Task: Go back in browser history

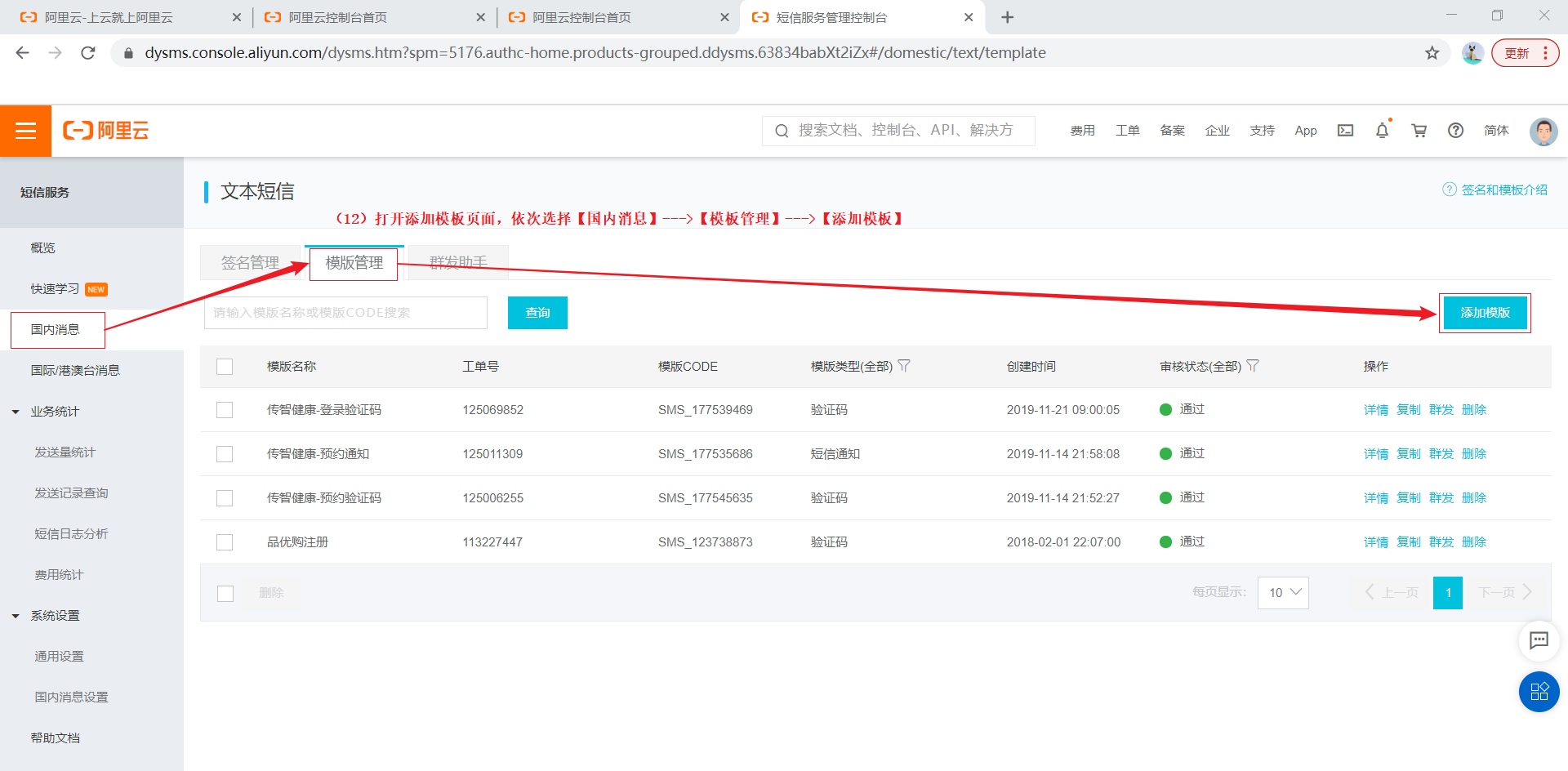Action: tap(23, 53)
